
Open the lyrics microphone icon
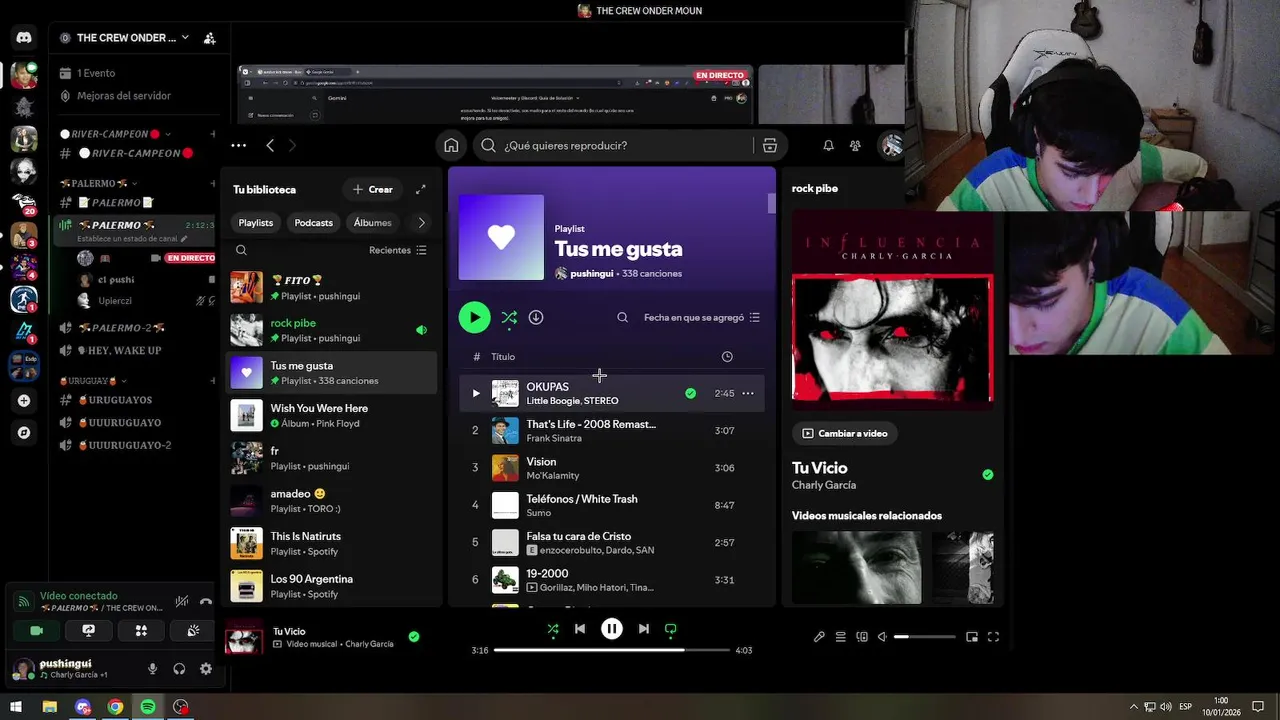click(819, 637)
